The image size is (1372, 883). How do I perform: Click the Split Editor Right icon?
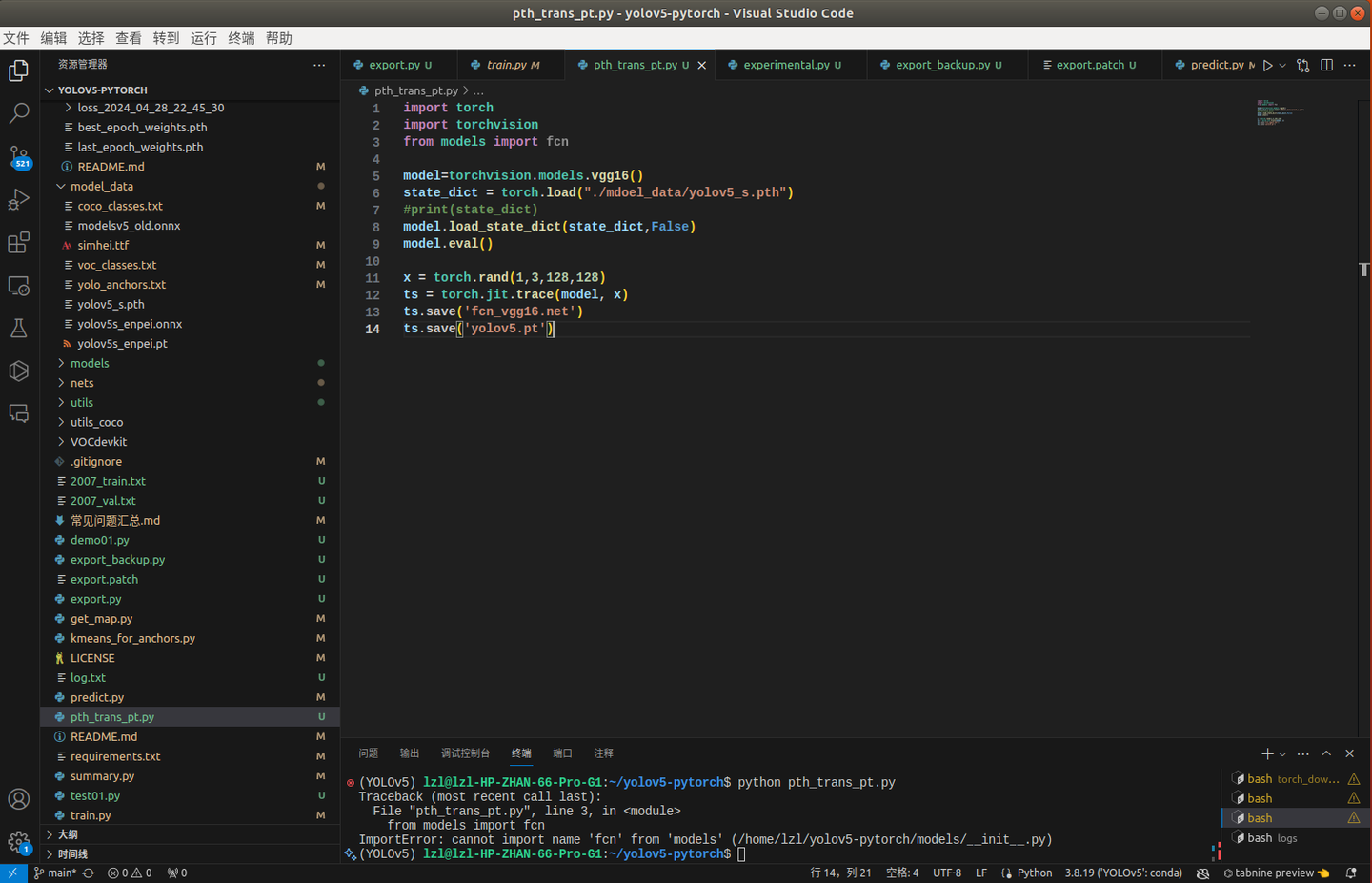1326,66
